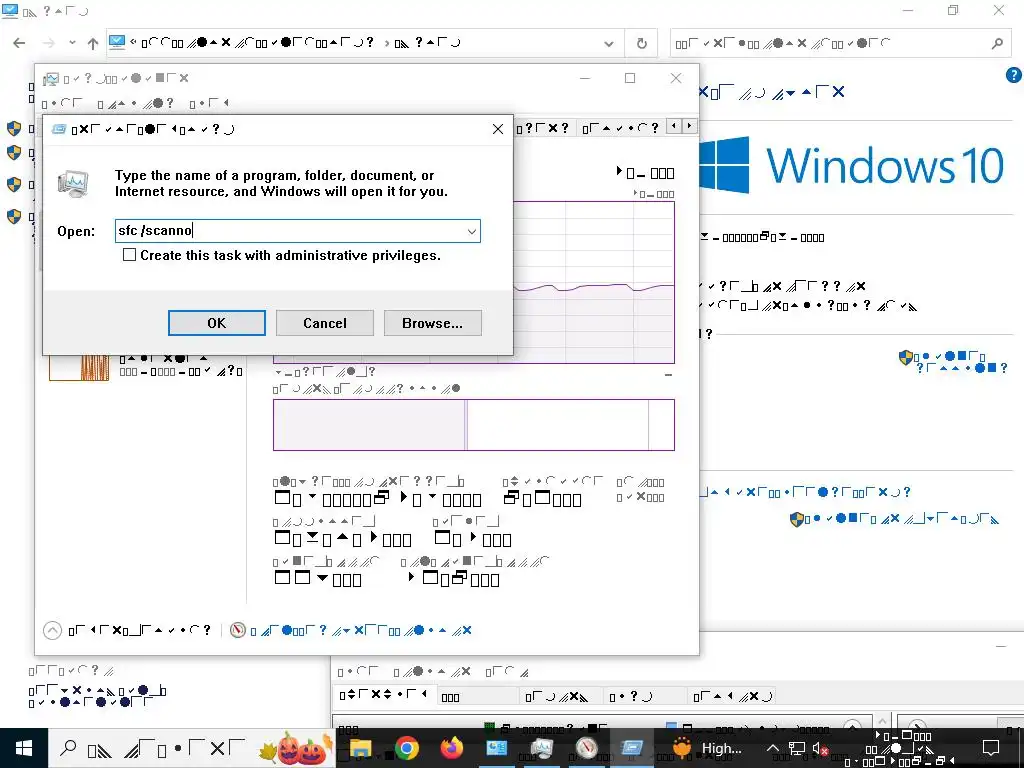Screen dimensions: 1024x768
Task: Go back in the System window
Action: tap(20, 43)
